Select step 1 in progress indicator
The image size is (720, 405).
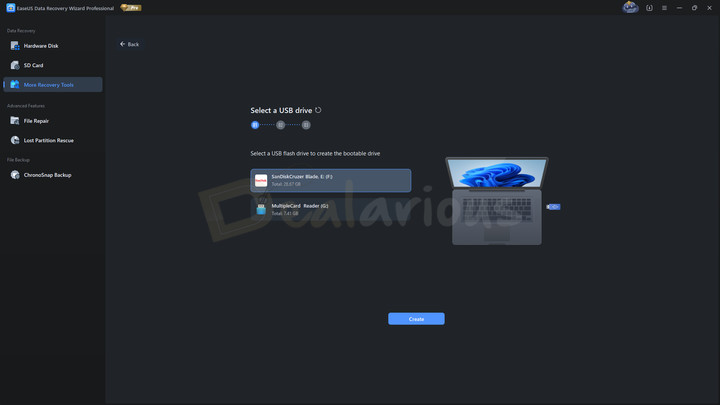255,125
